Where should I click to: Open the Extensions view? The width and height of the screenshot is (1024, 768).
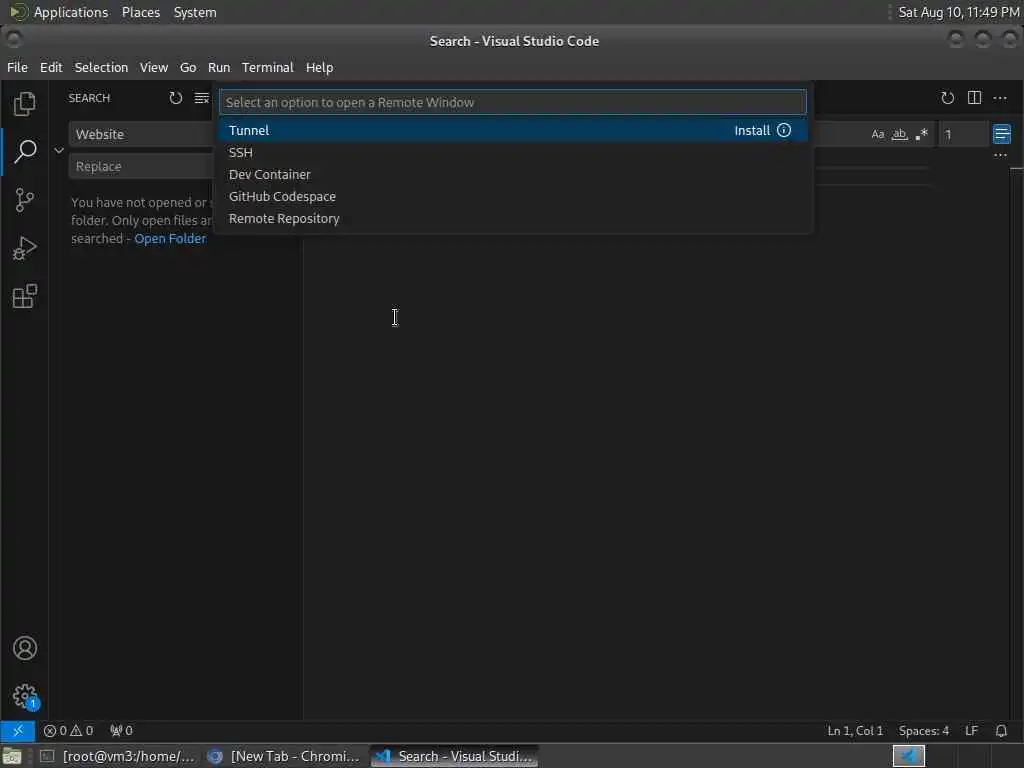pyautogui.click(x=25, y=296)
